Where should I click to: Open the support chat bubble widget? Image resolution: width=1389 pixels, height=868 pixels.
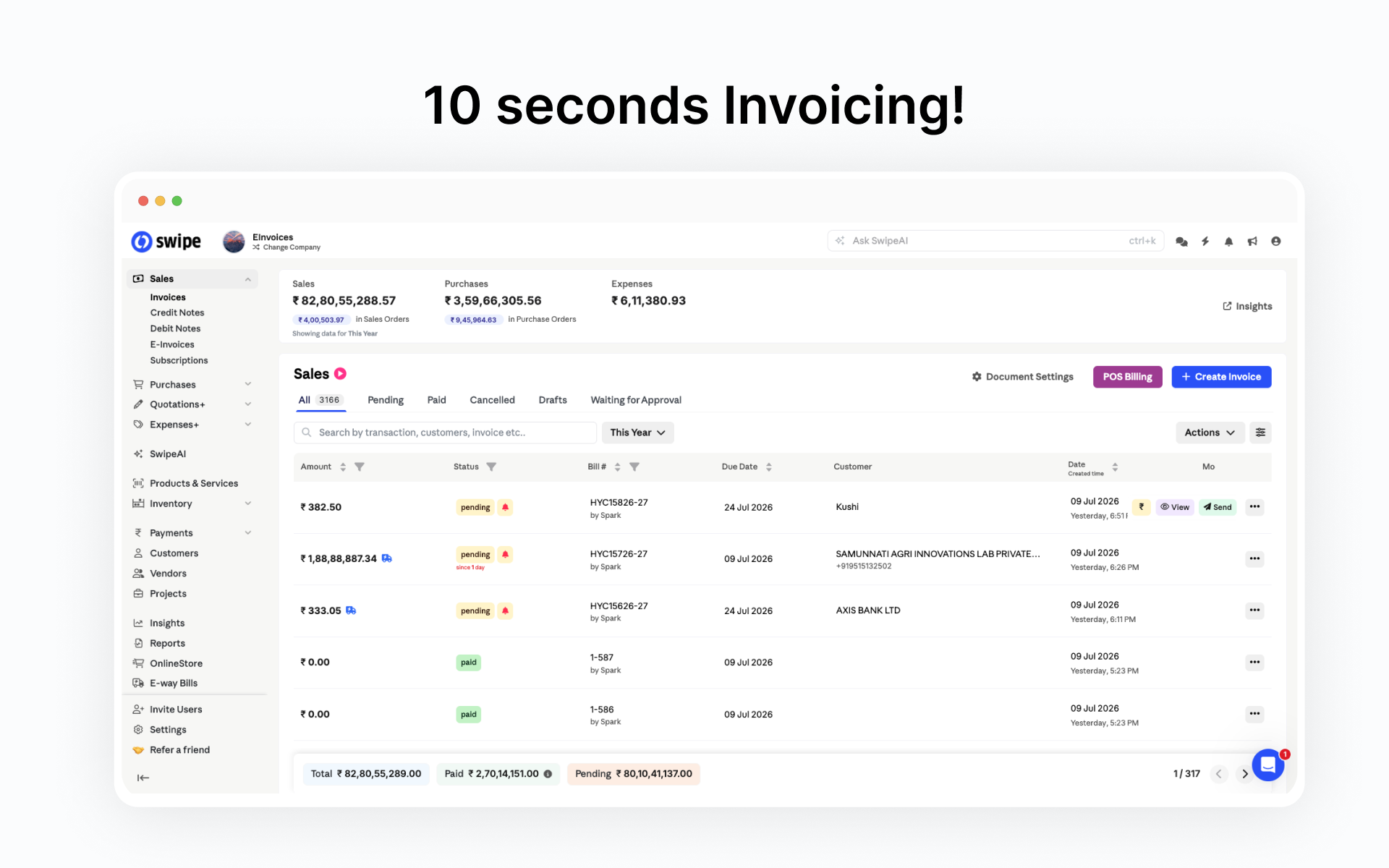pyautogui.click(x=1268, y=765)
